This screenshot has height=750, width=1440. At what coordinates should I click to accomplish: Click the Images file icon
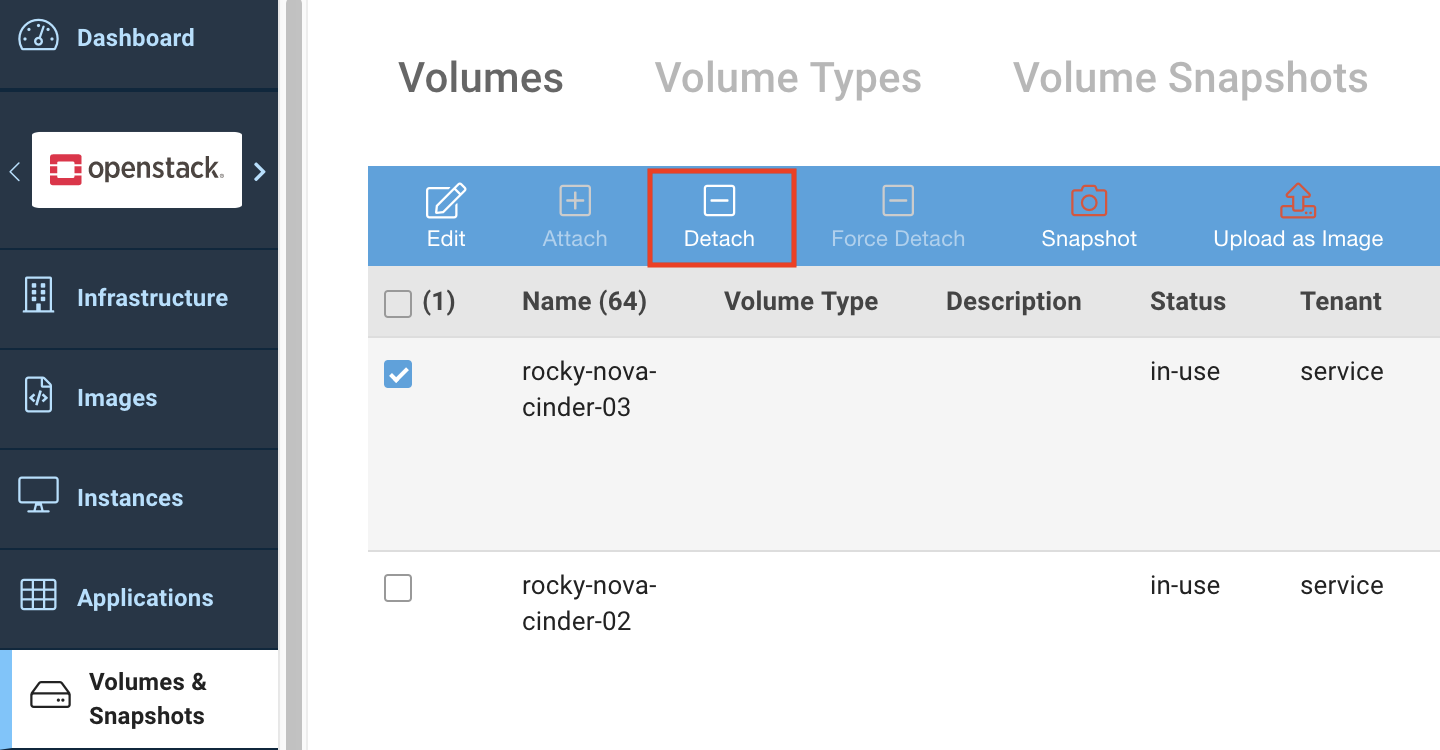(38, 396)
